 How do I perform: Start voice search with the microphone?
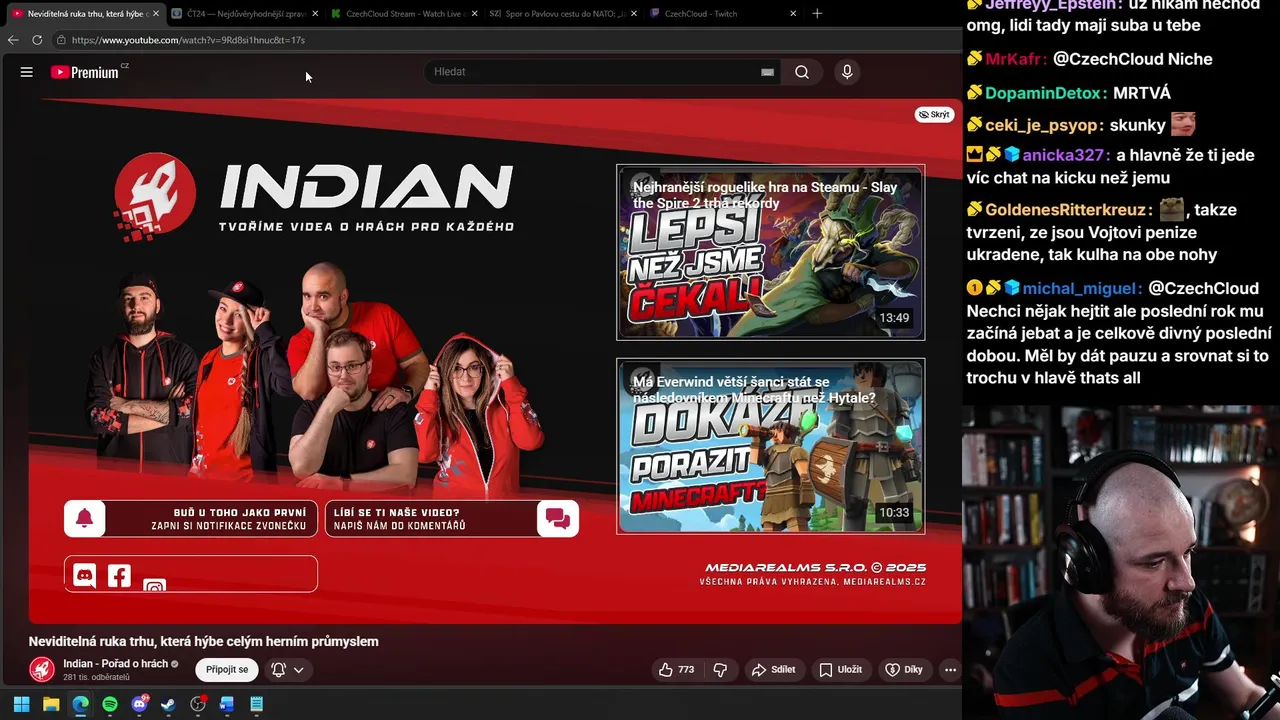pos(847,72)
